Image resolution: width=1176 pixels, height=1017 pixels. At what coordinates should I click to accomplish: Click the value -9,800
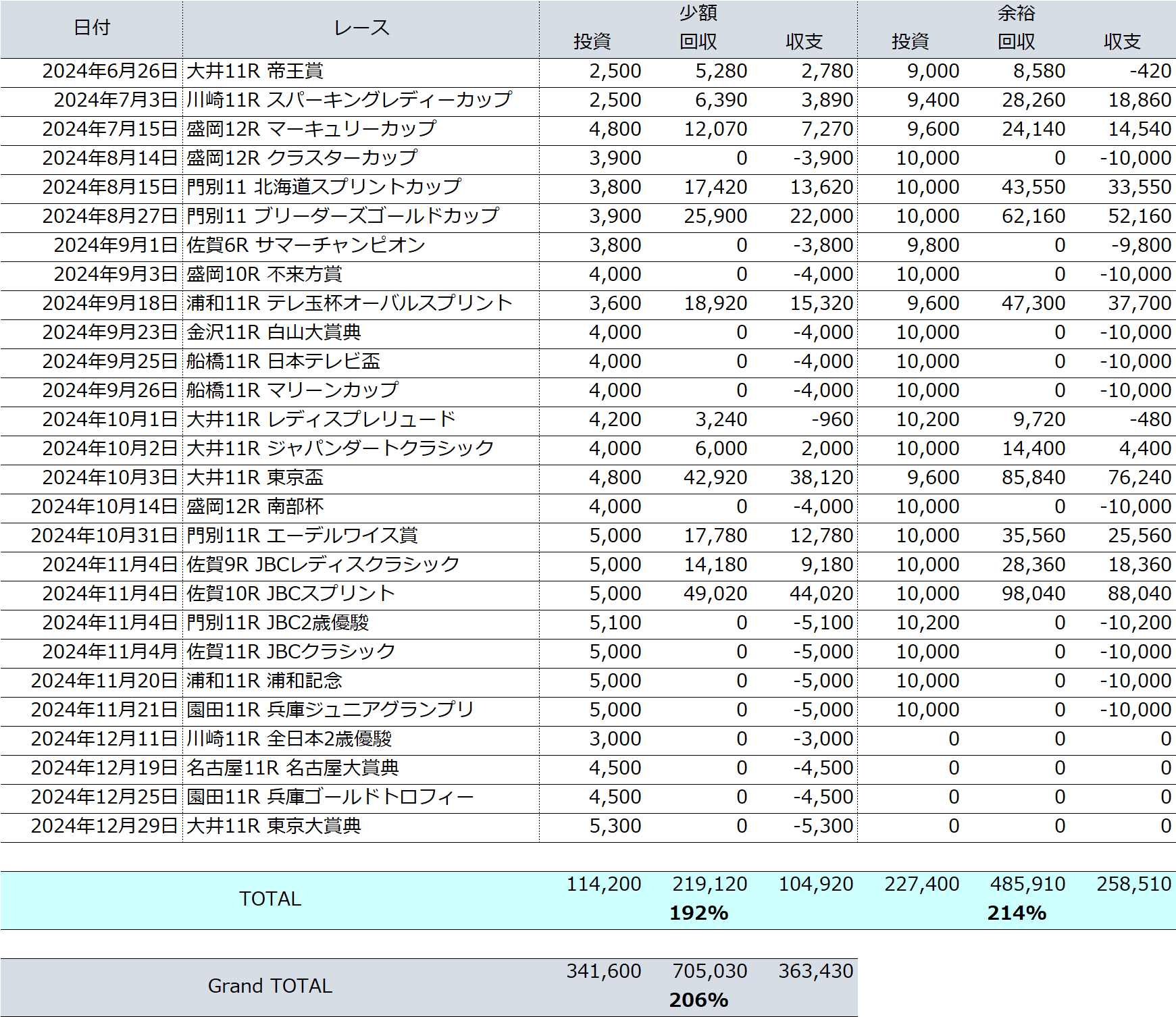pyautogui.click(x=1142, y=245)
